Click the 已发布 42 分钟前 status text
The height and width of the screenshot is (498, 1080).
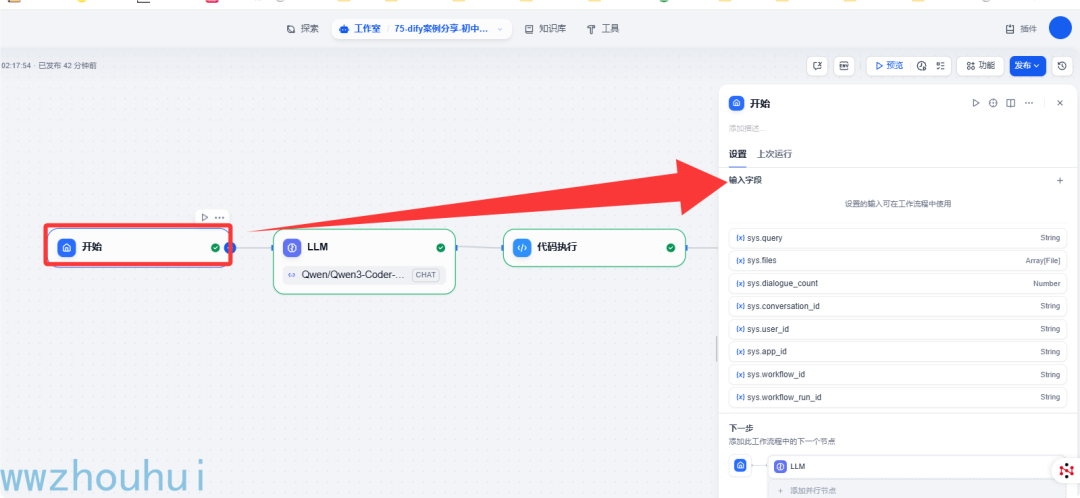[67, 65]
